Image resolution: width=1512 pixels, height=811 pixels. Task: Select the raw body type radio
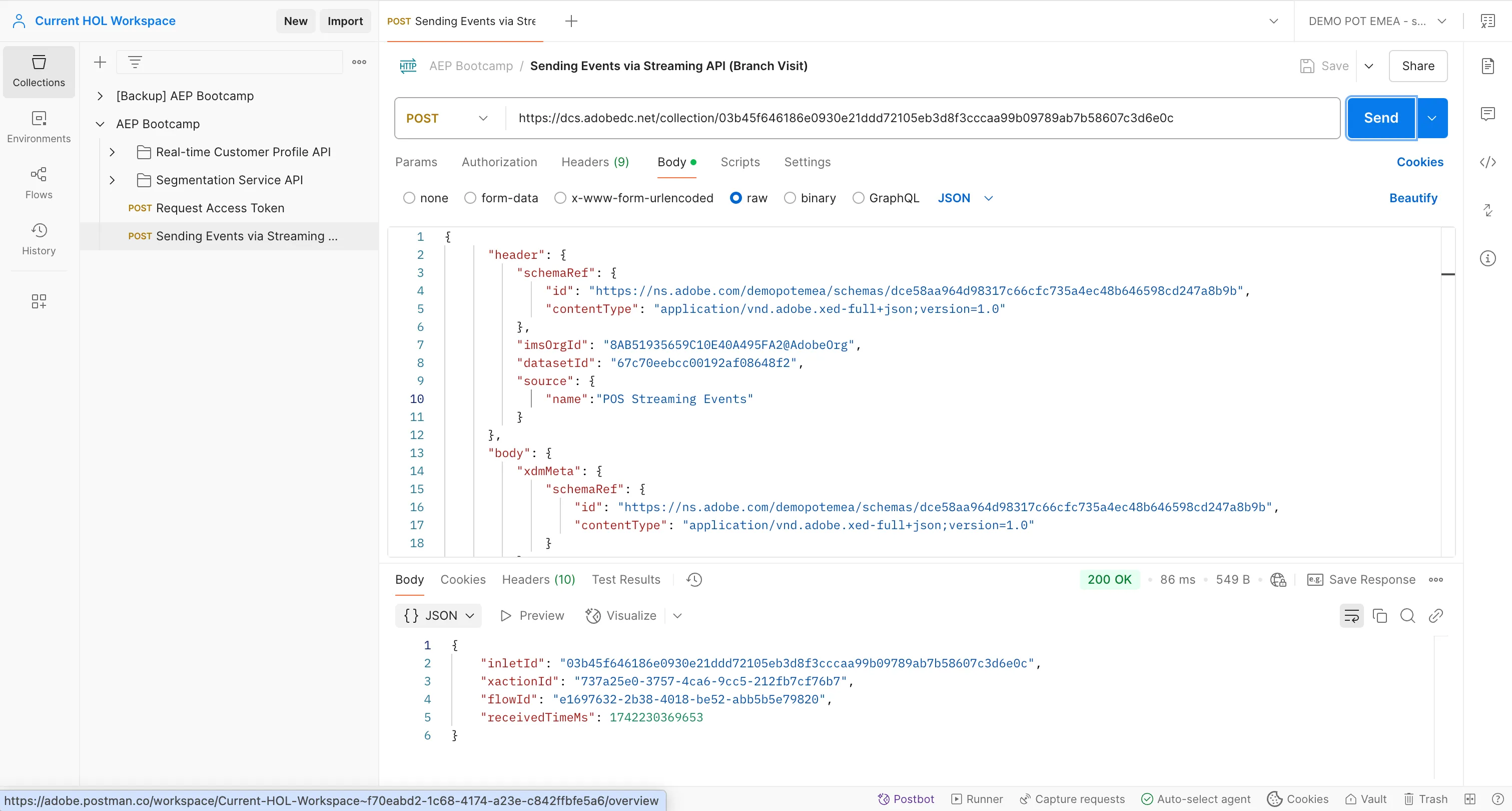click(735, 198)
